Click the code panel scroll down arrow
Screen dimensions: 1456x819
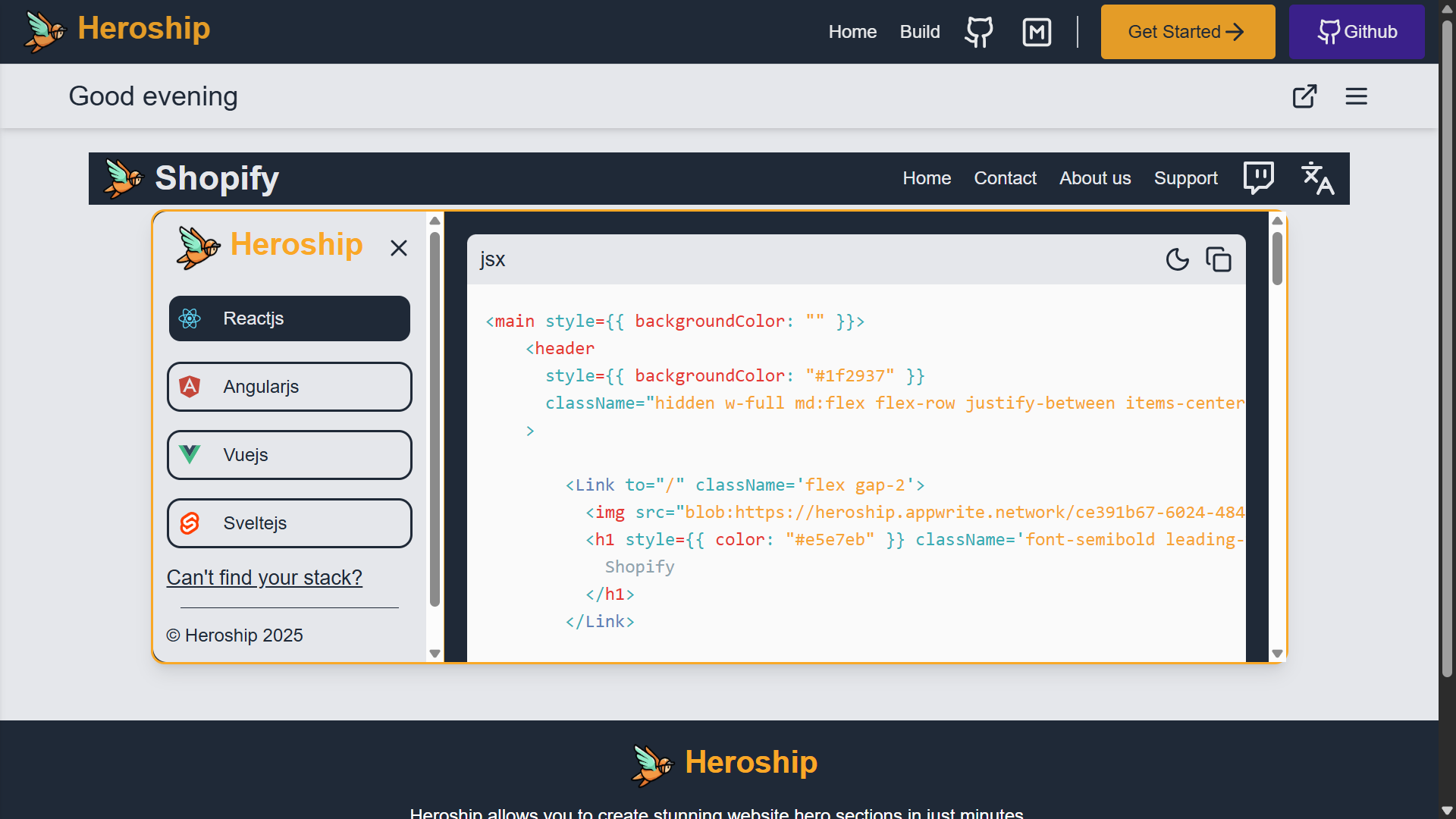(x=1277, y=653)
